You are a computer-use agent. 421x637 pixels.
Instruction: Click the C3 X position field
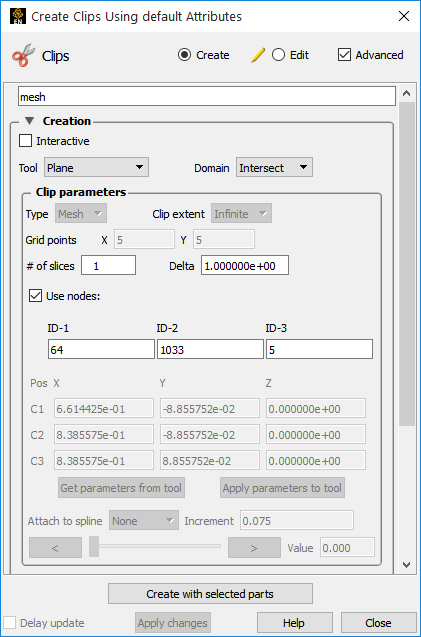coord(104,461)
